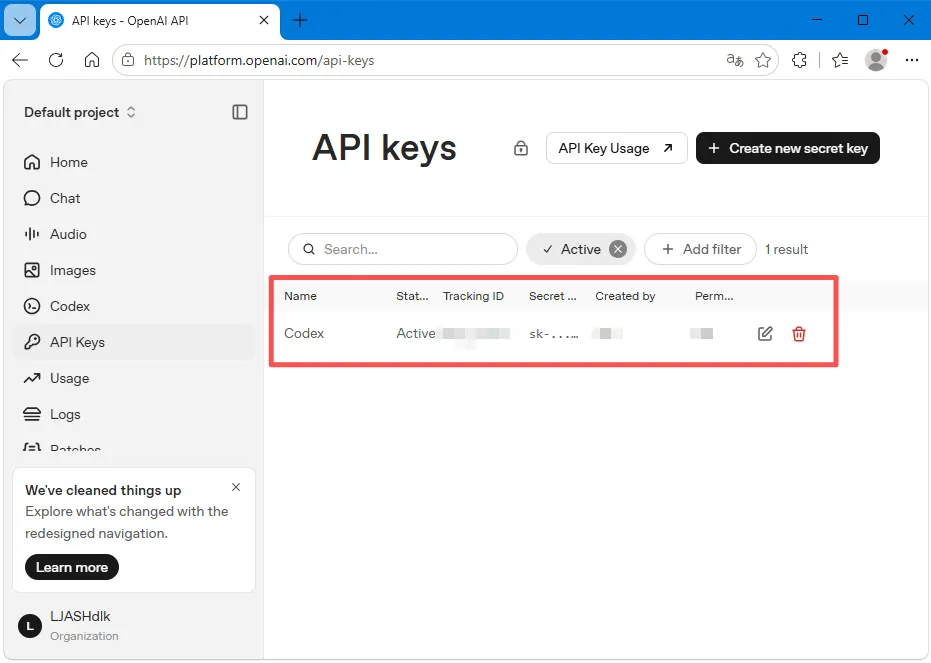This screenshot has width=931, height=663.
Task: Open Chat in the sidebar
Action: click(134, 198)
